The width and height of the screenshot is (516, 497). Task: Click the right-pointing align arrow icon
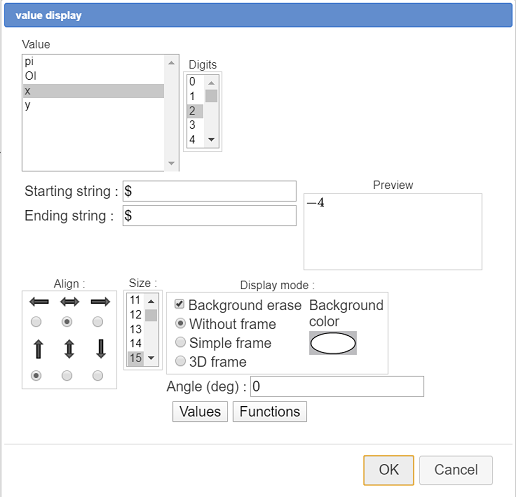click(x=100, y=302)
